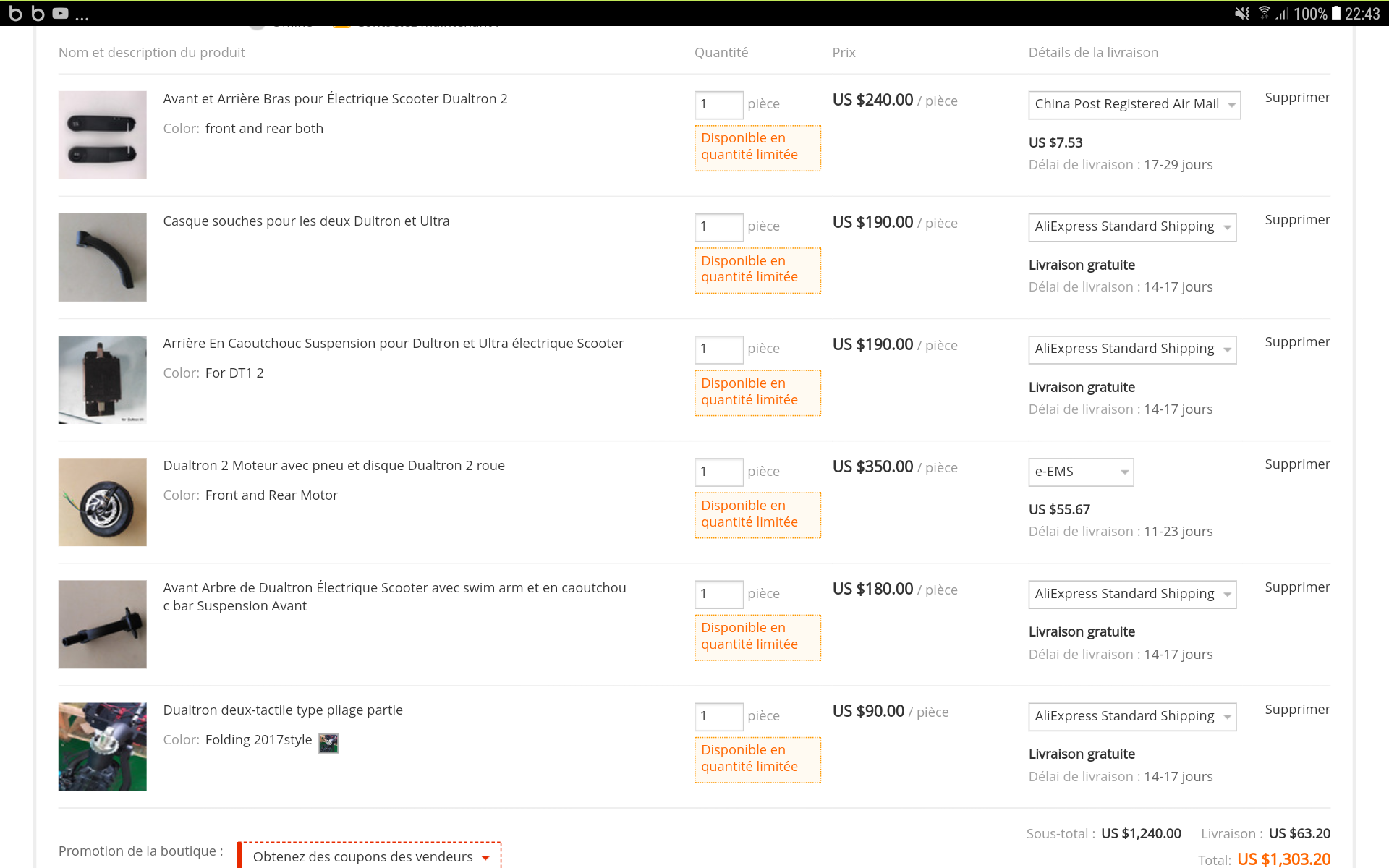Open thumbnail of front and rear arms
This screenshot has width=1389, height=868.
pos(103,135)
